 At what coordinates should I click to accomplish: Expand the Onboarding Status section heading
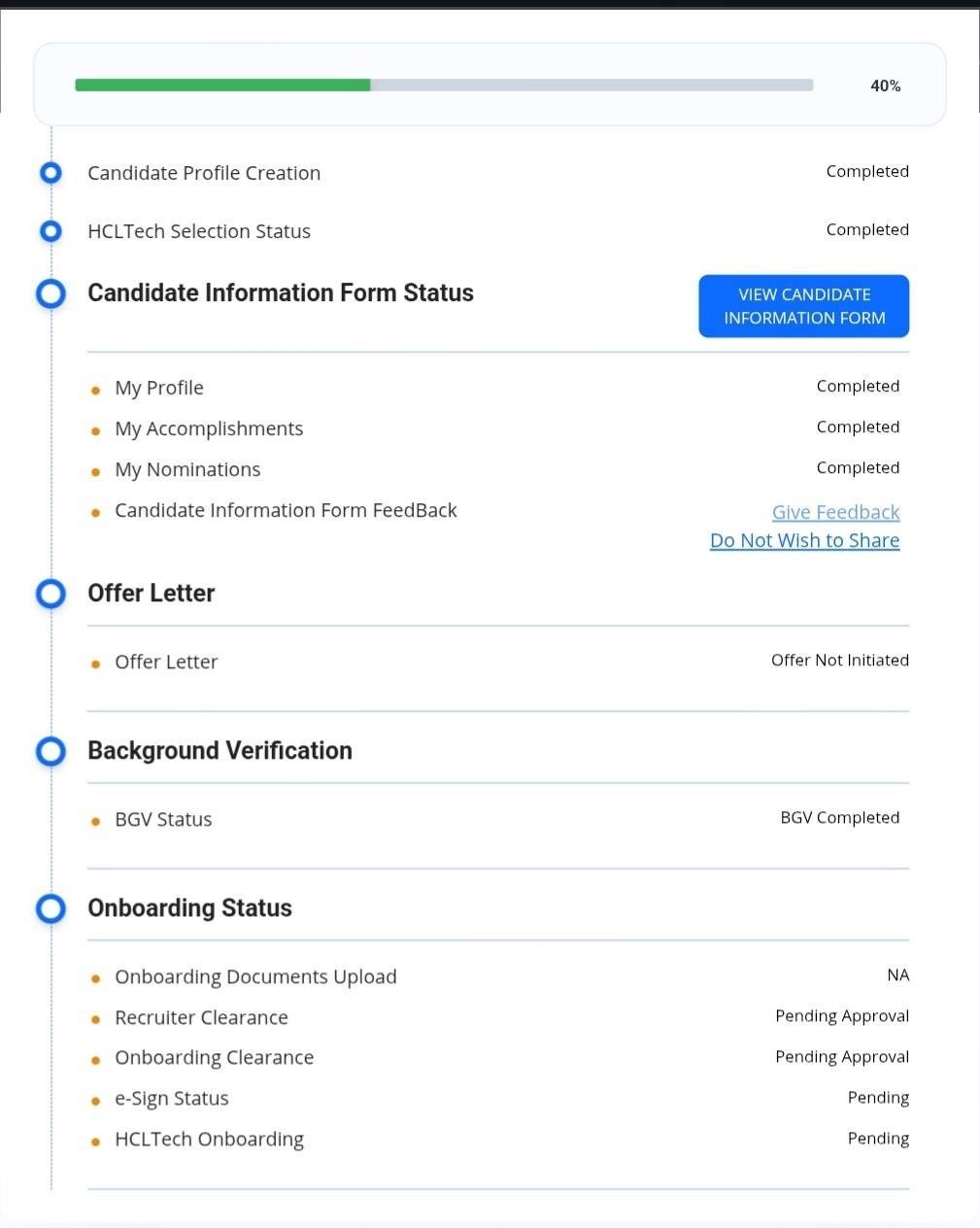(189, 907)
